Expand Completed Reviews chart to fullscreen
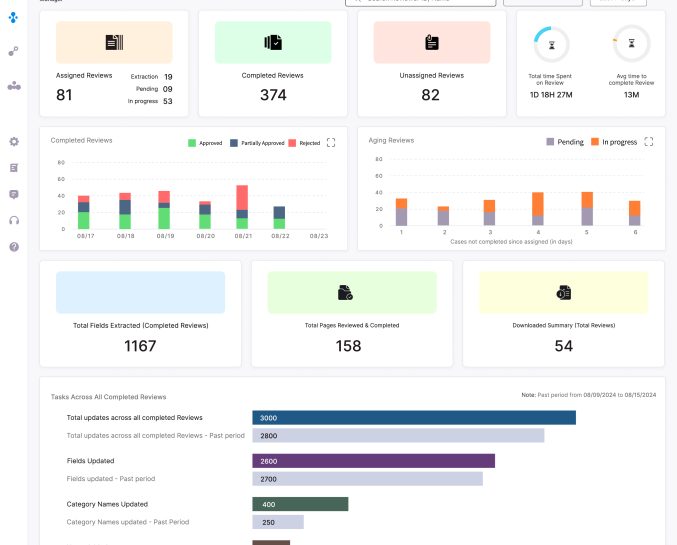677x545 pixels. (x=331, y=143)
